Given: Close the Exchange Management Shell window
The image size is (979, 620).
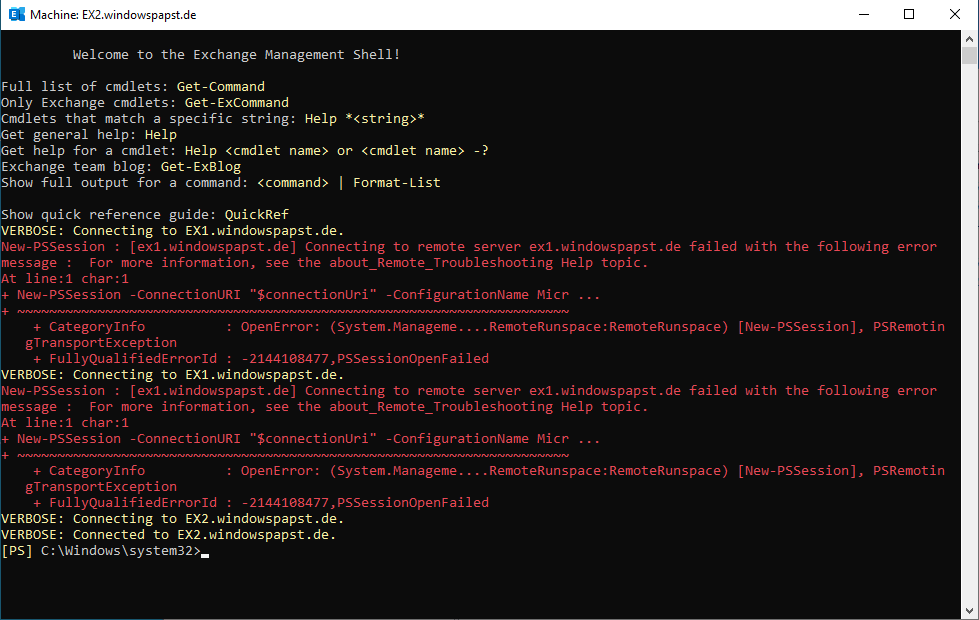Looking at the screenshot, I should (955, 15).
